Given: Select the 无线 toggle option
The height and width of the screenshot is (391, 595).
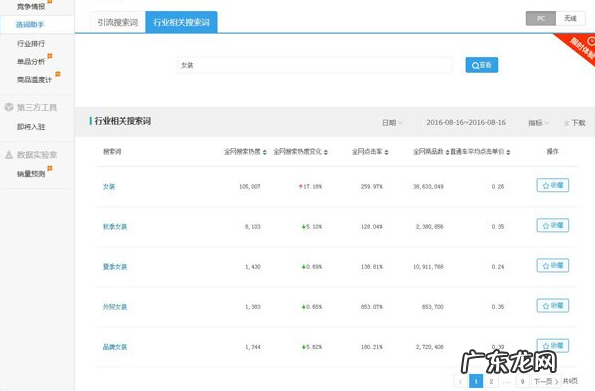Looking at the screenshot, I should [x=570, y=18].
